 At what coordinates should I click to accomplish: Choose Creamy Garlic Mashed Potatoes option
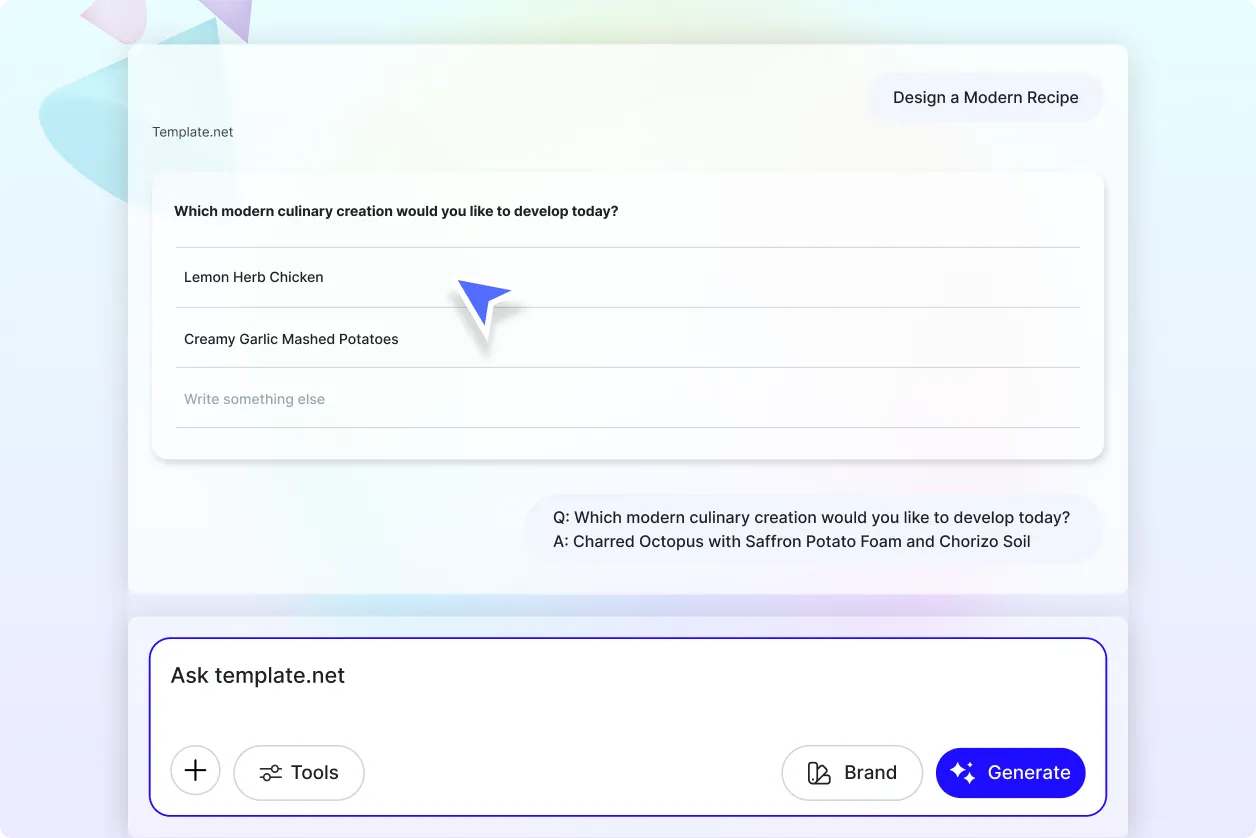click(x=628, y=338)
